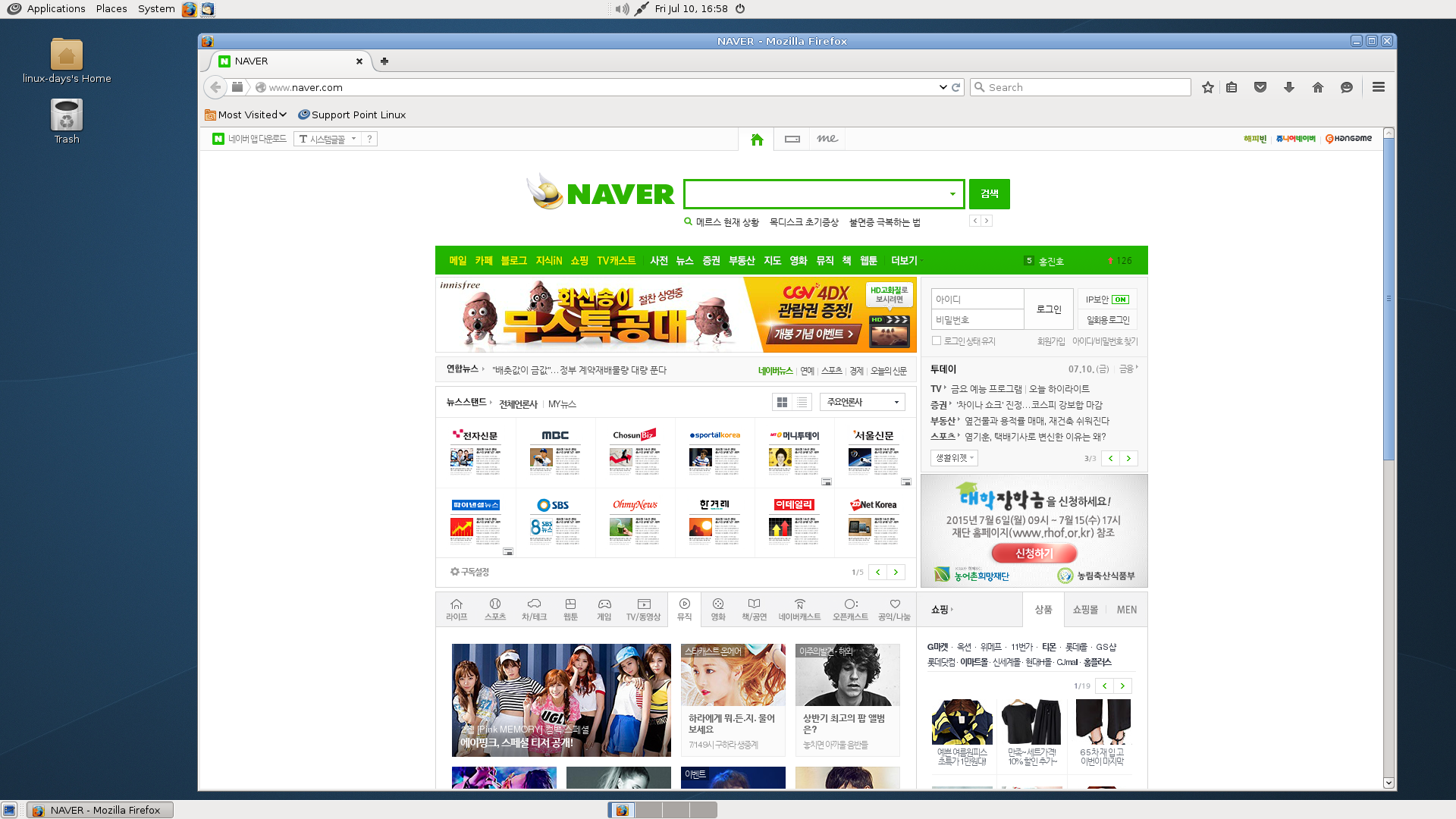Expand the 생활위젯 dropdown
The image size is (1456, 819).
[x=954, y=458]
